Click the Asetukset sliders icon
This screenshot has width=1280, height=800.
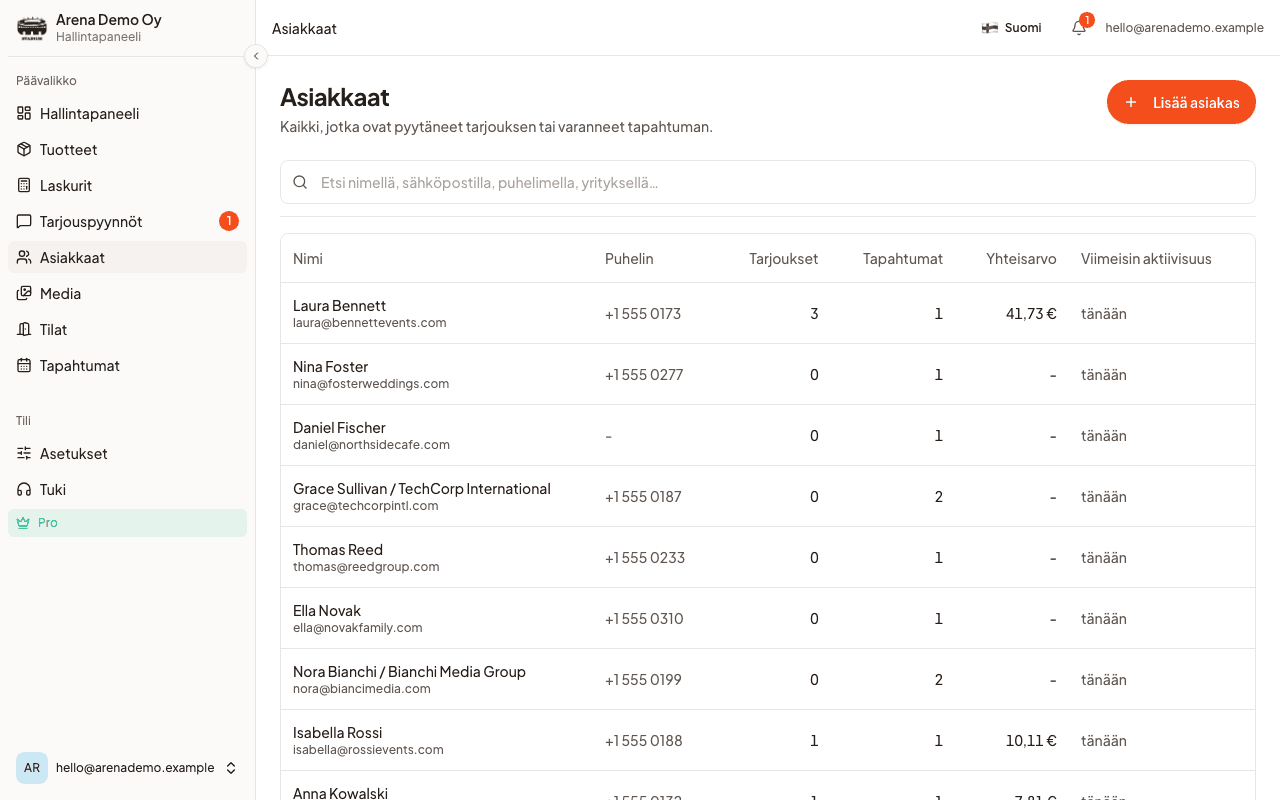click(24, 454)
